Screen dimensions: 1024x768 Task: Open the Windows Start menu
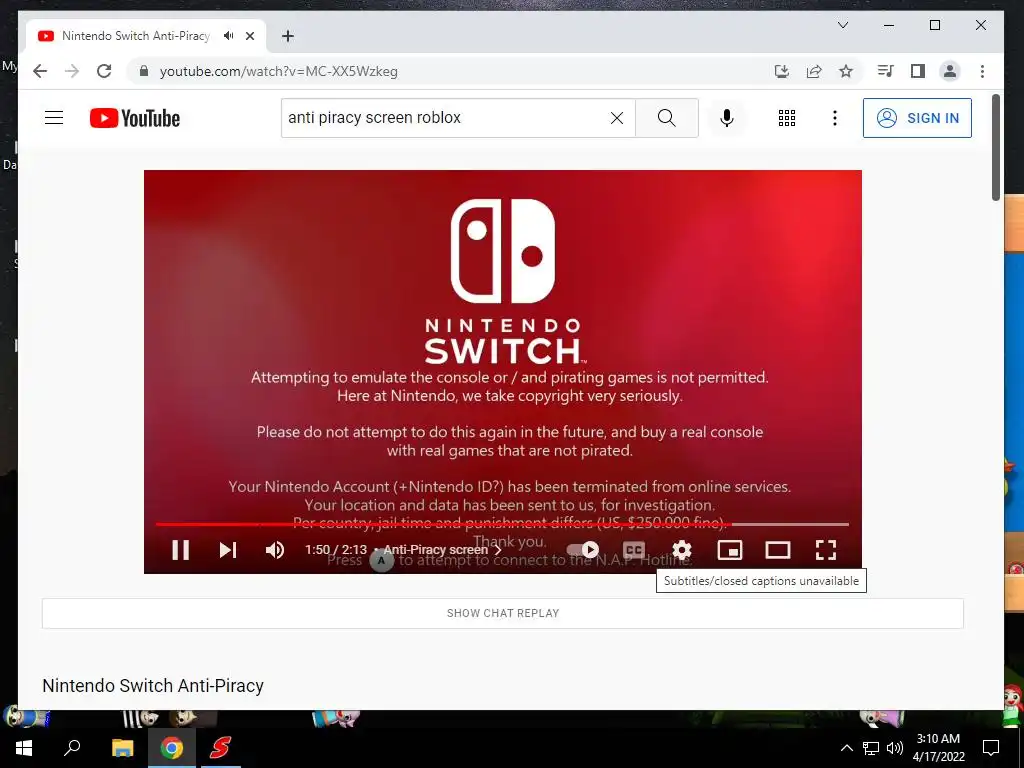(24, 748)
